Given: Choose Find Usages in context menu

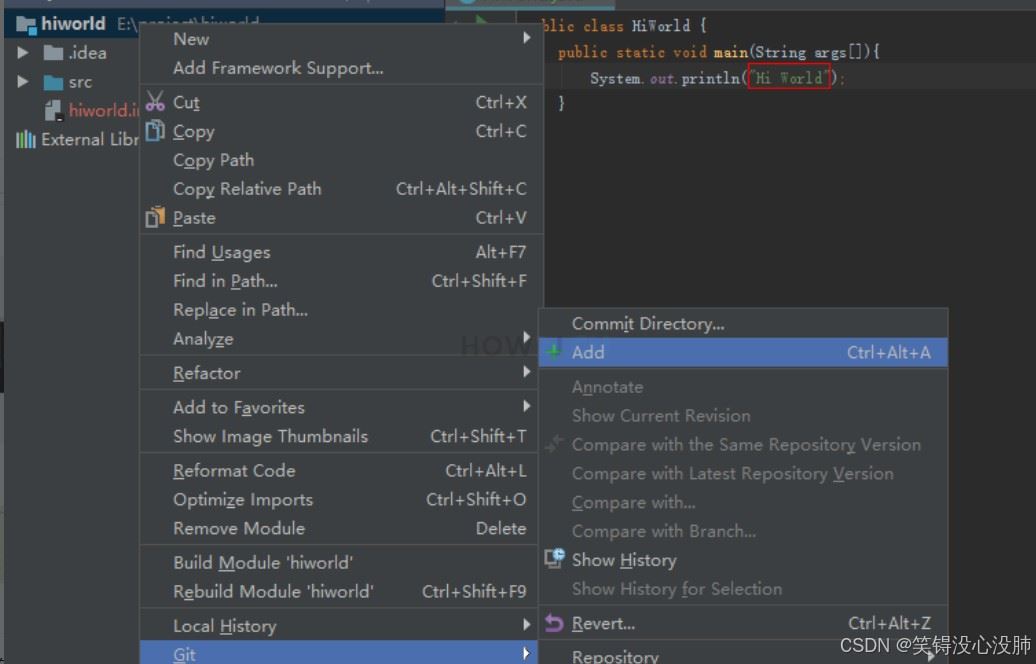Looking at the screenshot, I should (x=221, y=252).
